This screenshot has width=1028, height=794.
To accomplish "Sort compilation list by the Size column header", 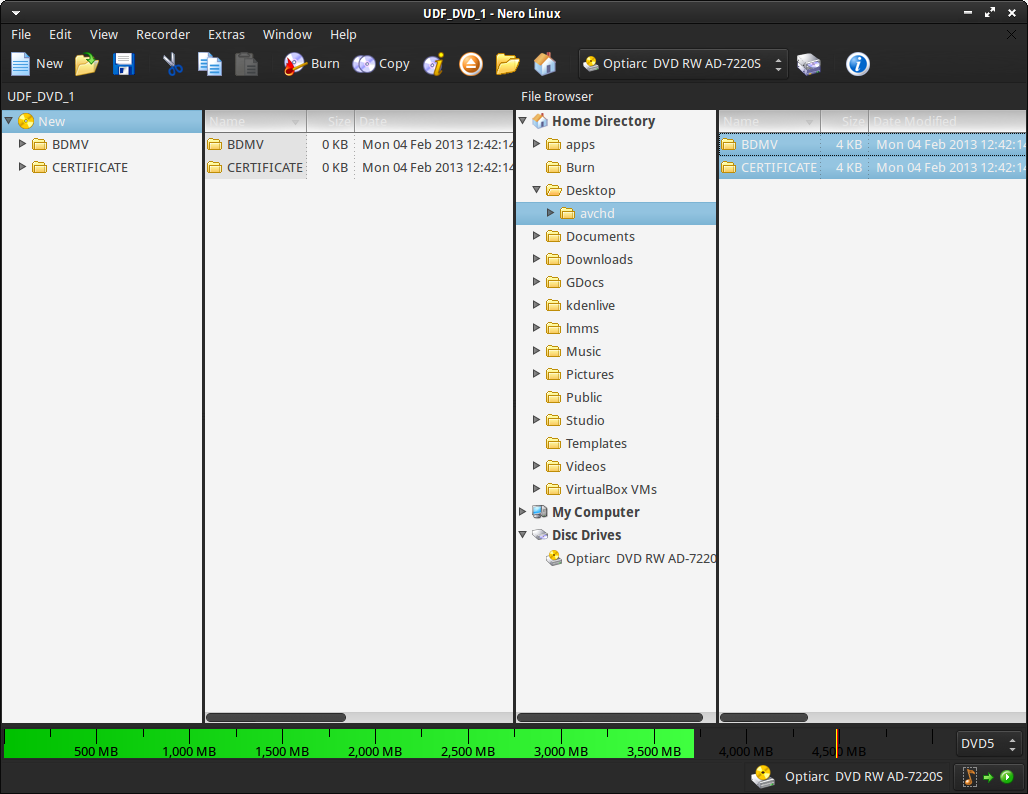I will pyautogui.click(x=331, y=121).
